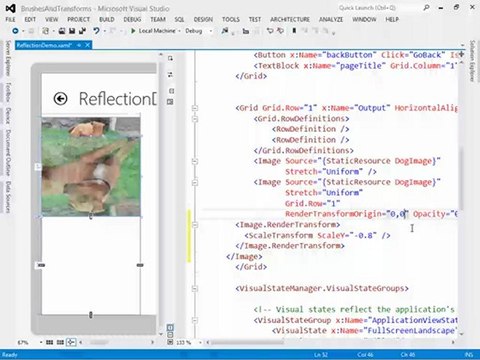Click the back arrow in the designer preview

pyautogui.click(x=60, y=99)
